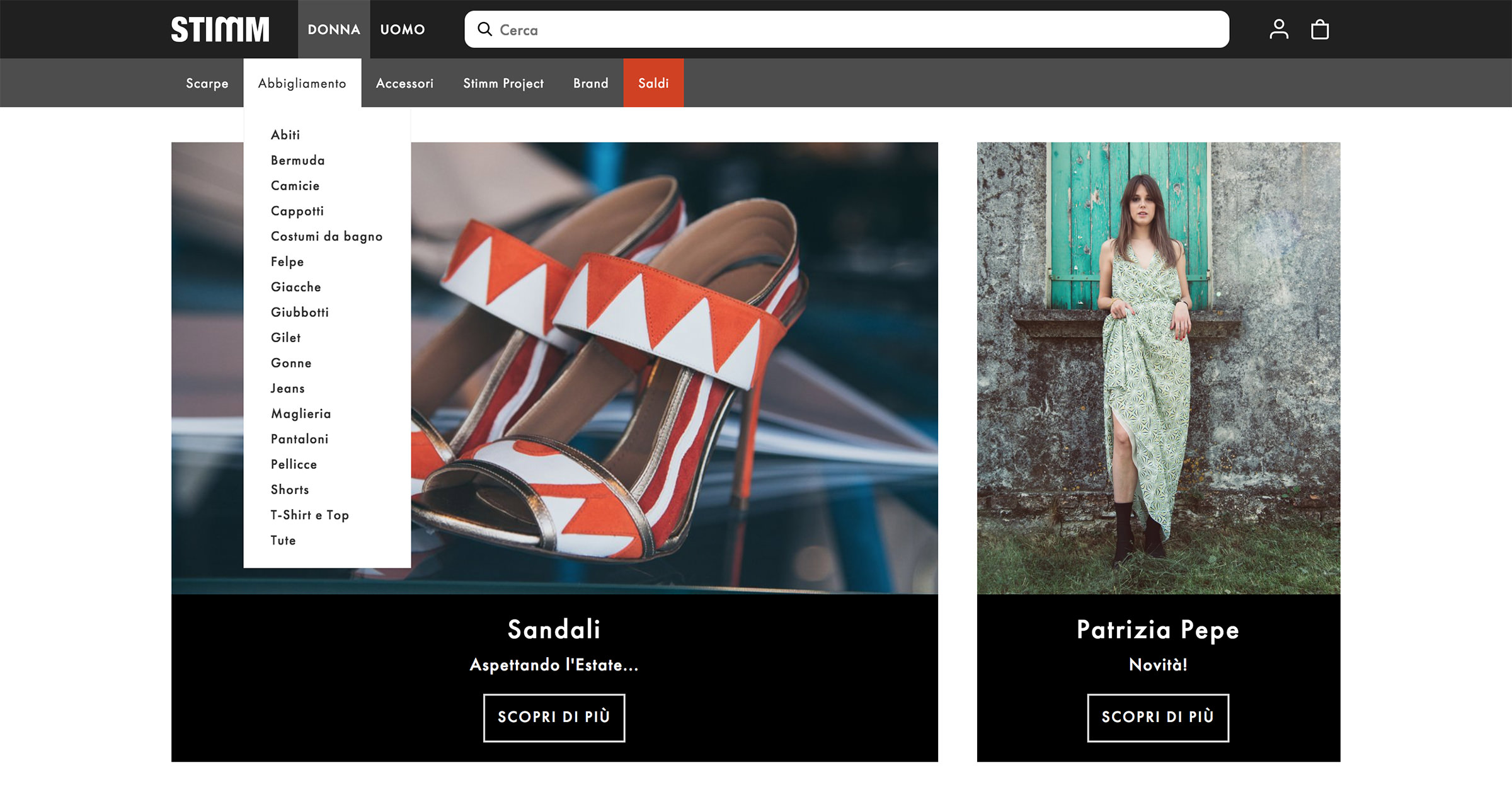
Task: Select Bermuda from the dropdown
Action: pos(298,160)
